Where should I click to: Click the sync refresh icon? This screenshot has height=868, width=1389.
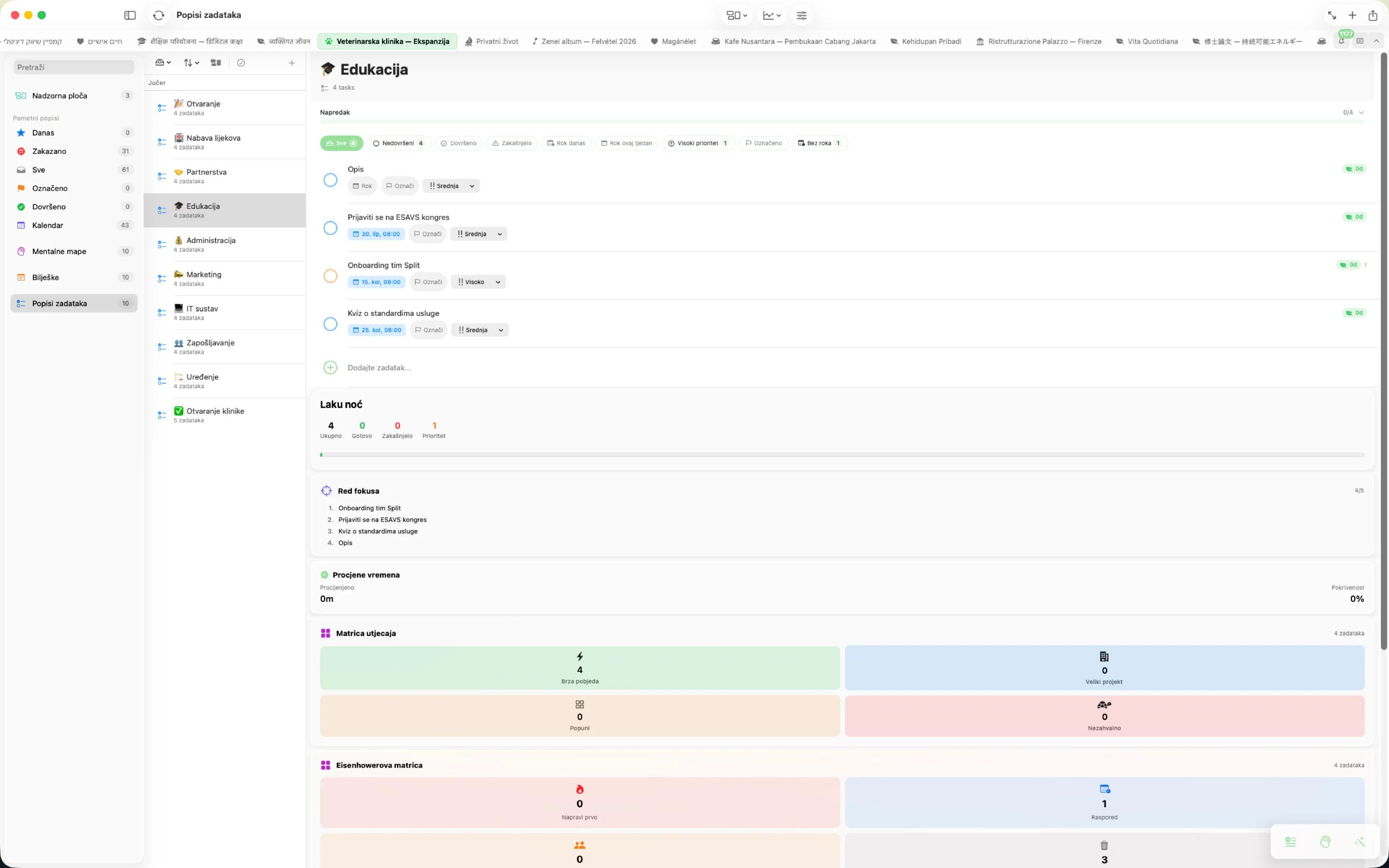[x=159, y=15]
